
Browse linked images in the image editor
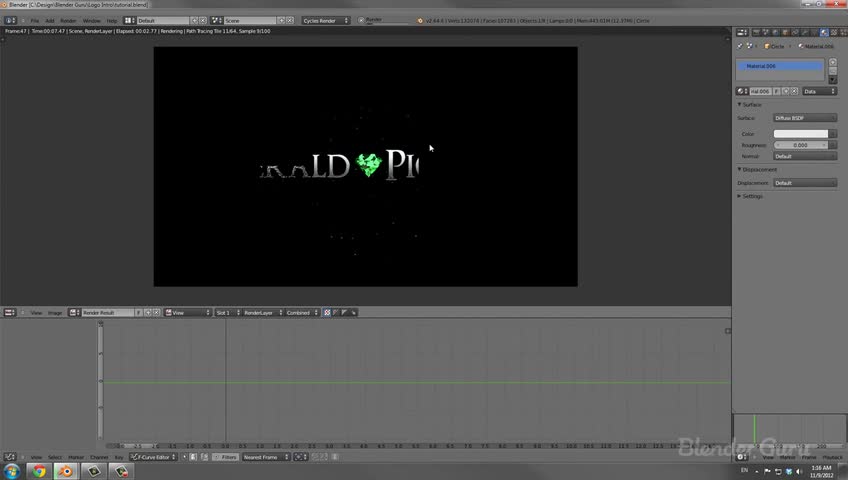[75, 312]
